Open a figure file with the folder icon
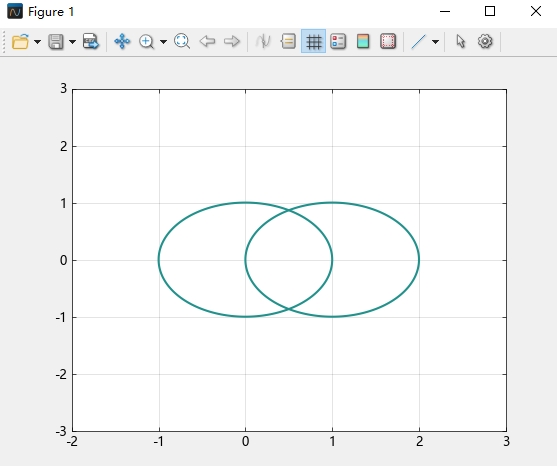The image size is (557, 466). [x=20, y=42]
